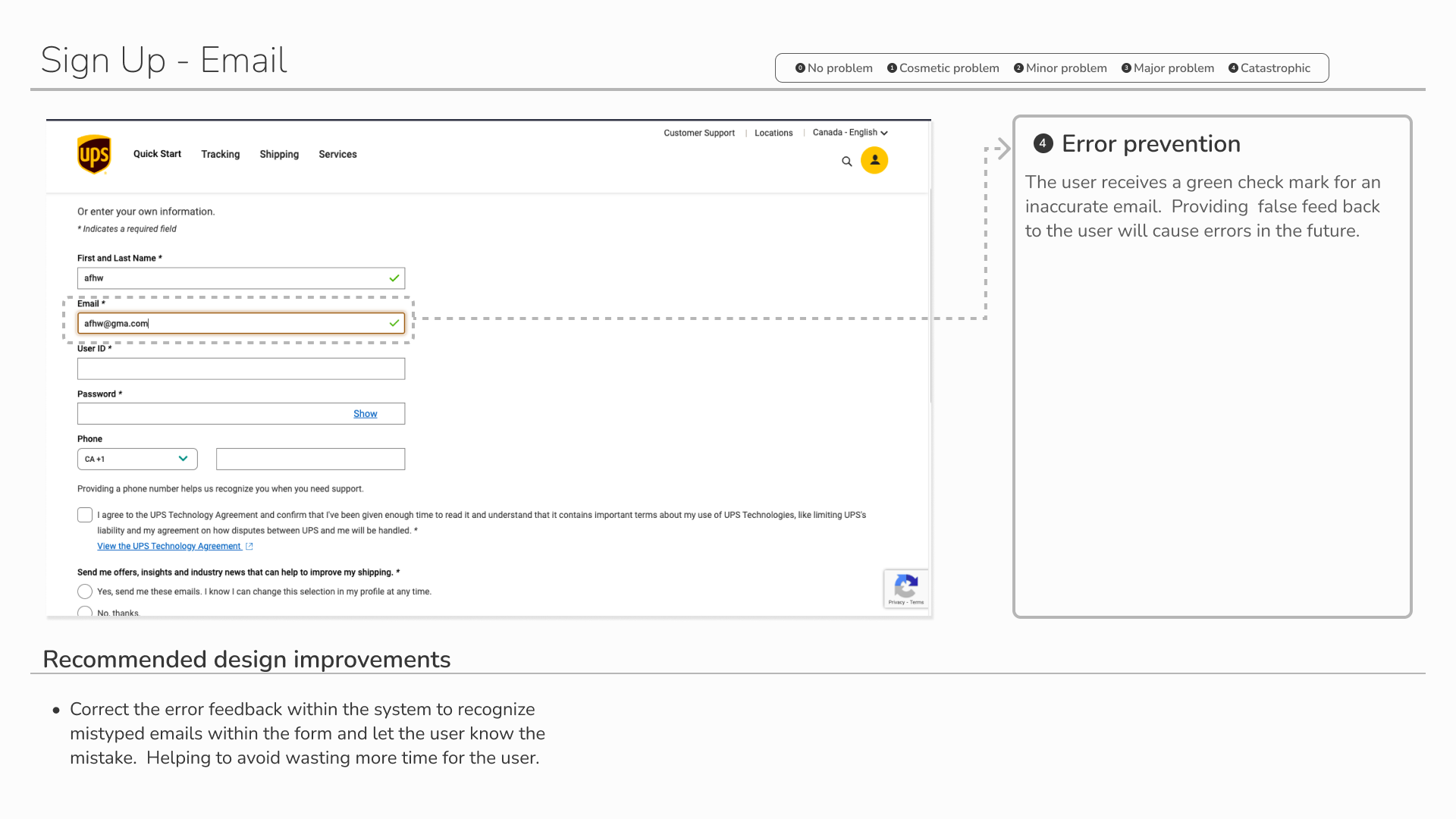Open the Tracking menu

point(220,155)
